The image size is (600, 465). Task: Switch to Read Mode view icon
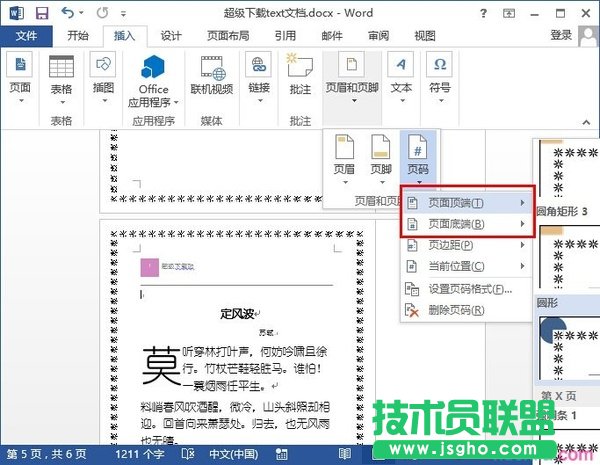coord(345,454)
